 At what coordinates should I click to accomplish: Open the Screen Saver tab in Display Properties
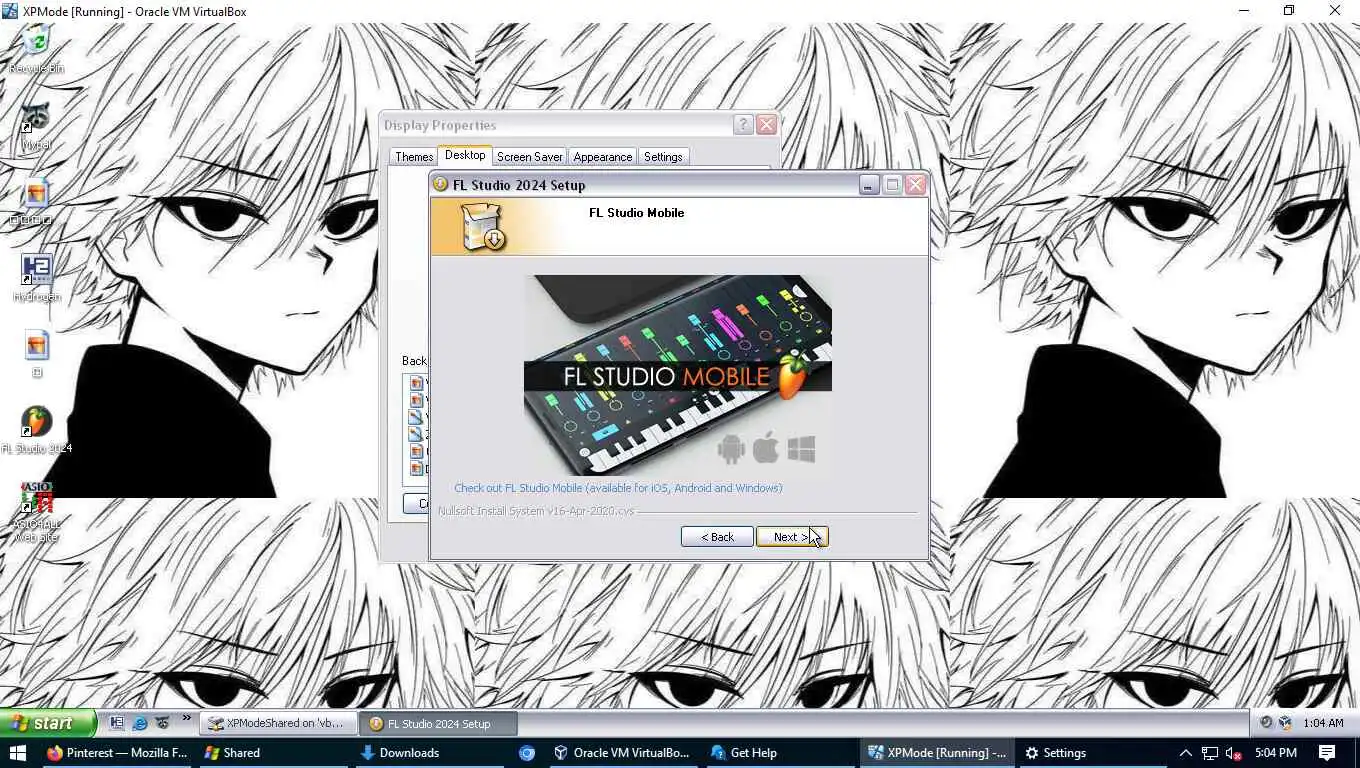click(529, 157)
